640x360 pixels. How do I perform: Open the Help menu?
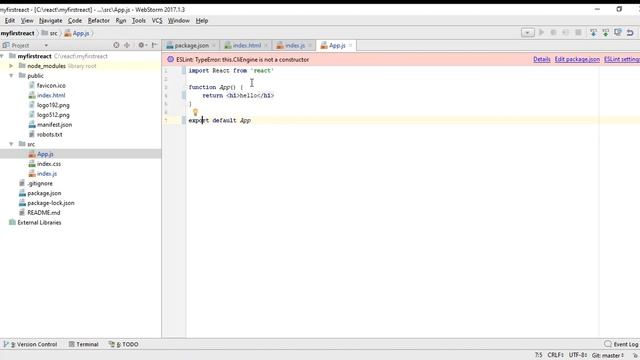pos(202,20)
